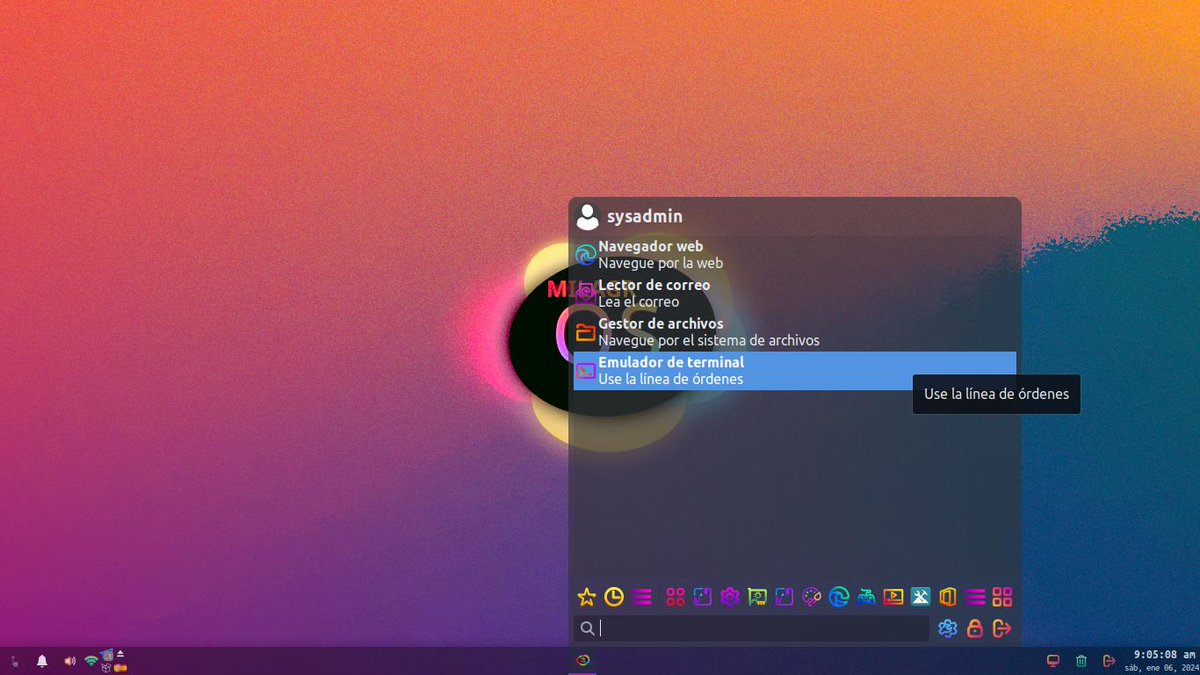Click "Lea el correo" description text
Viewport: 1200px width, 675px height.
[639, 302]
